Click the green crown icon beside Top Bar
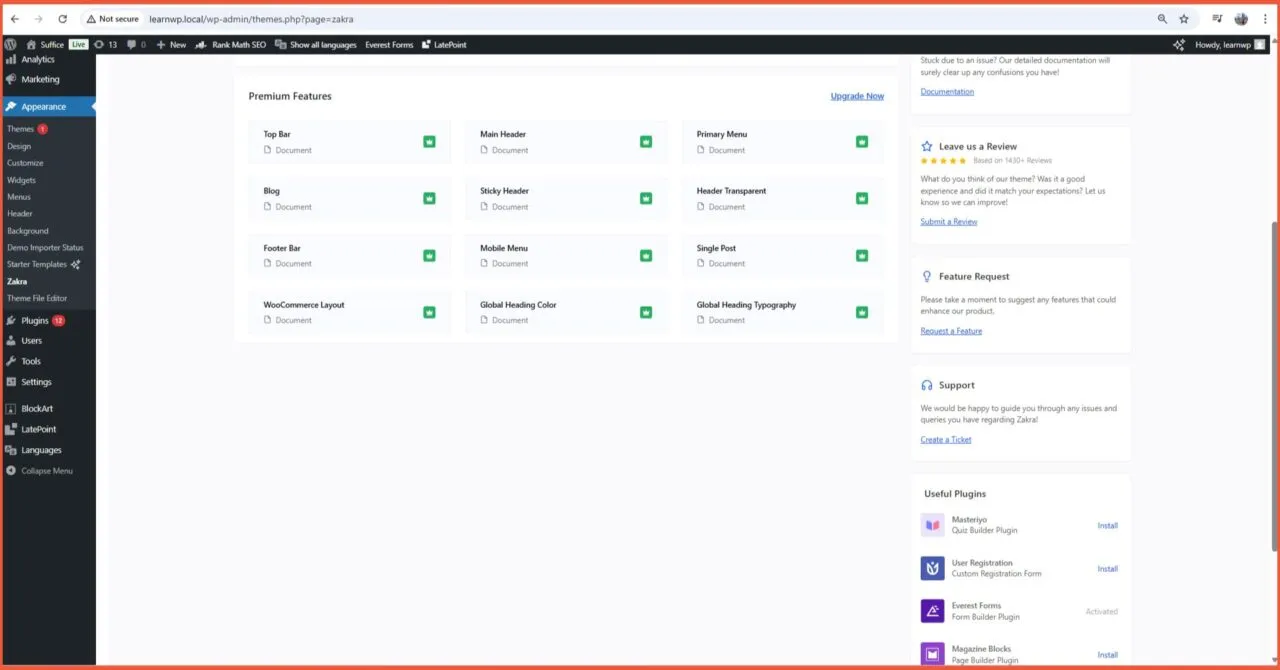The height and width of the screenshot is (670, 1280). pyautogui.click(x=429, y=142)
